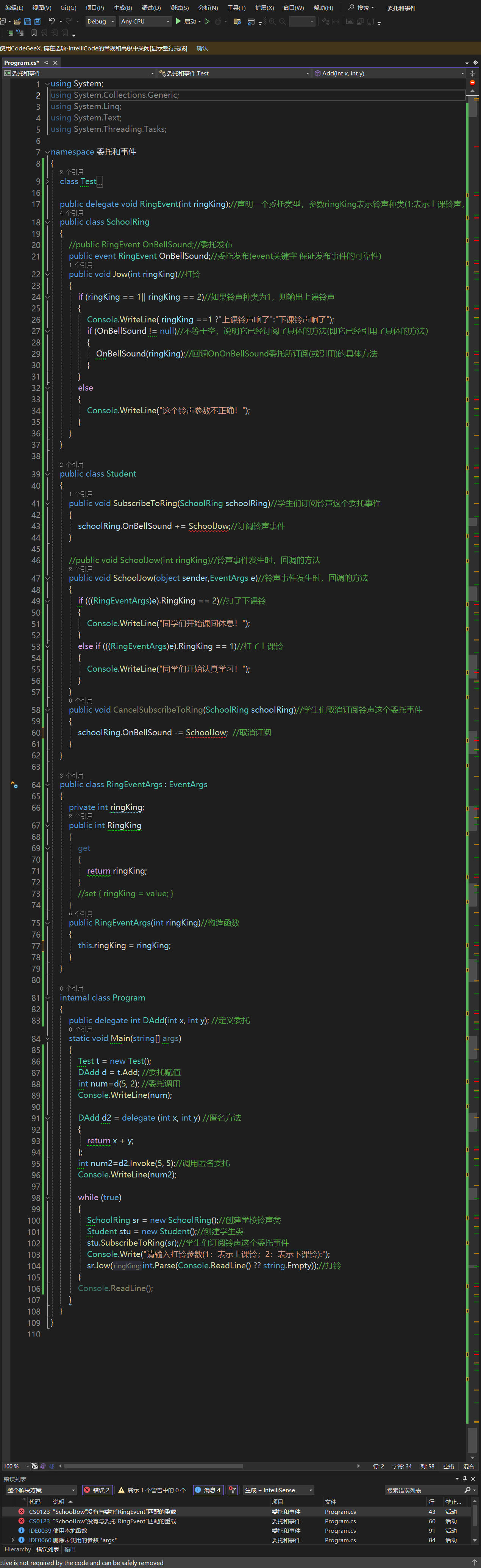481x1568 pixels.
Task: Open the Debug configuration dropdown
Action: point(100,21)
